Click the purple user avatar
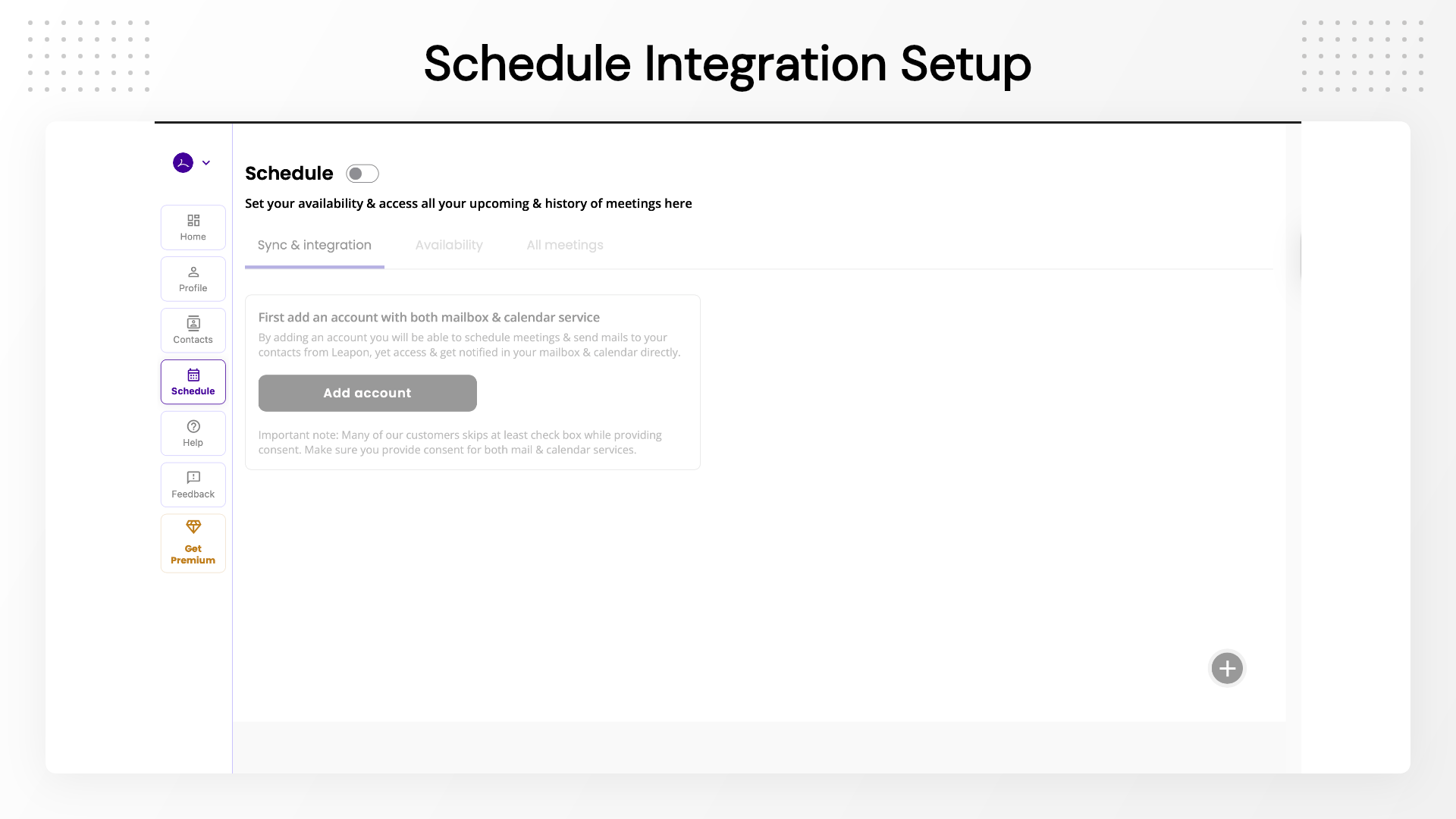 tap(183, 162)
